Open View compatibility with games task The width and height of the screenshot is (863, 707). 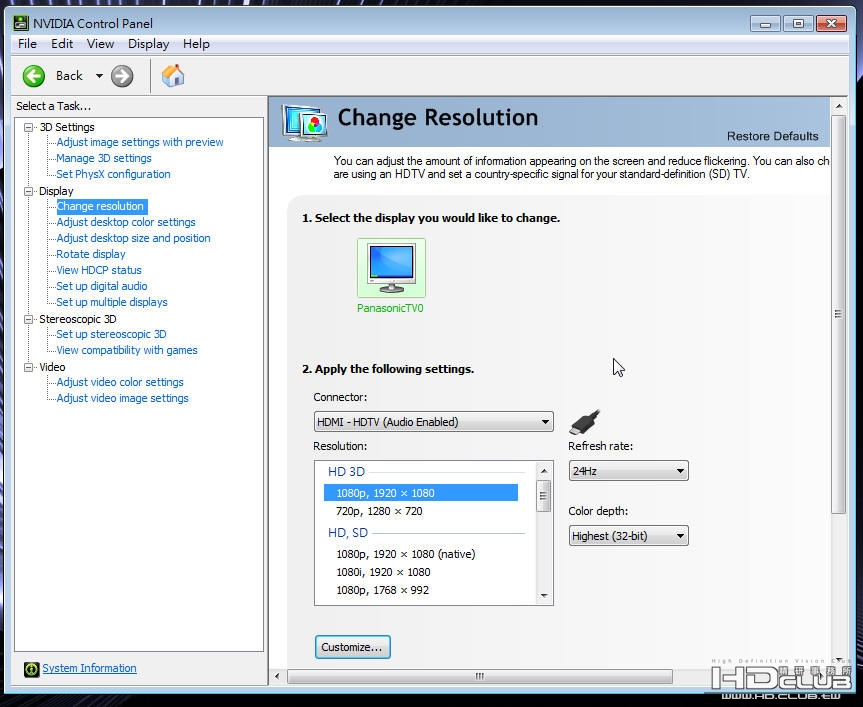(x=127, y=350)
